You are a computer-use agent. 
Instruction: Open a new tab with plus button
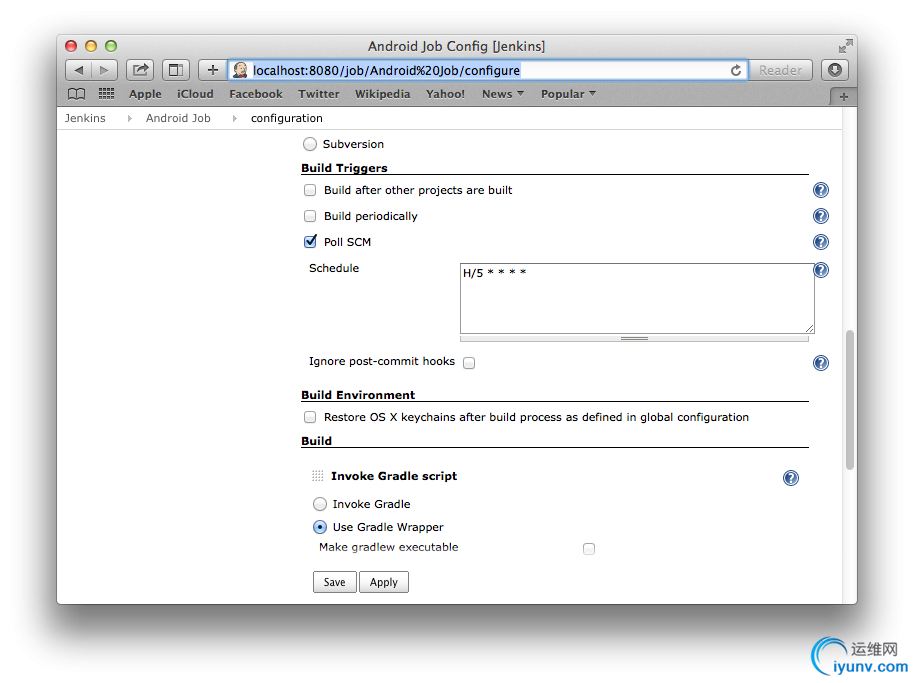pyautogui.click(x=843, y=97)
